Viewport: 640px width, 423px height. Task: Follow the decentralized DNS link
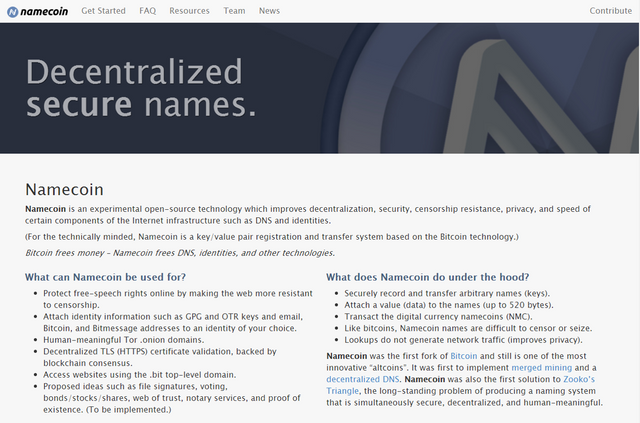click(x=363, y=379)
